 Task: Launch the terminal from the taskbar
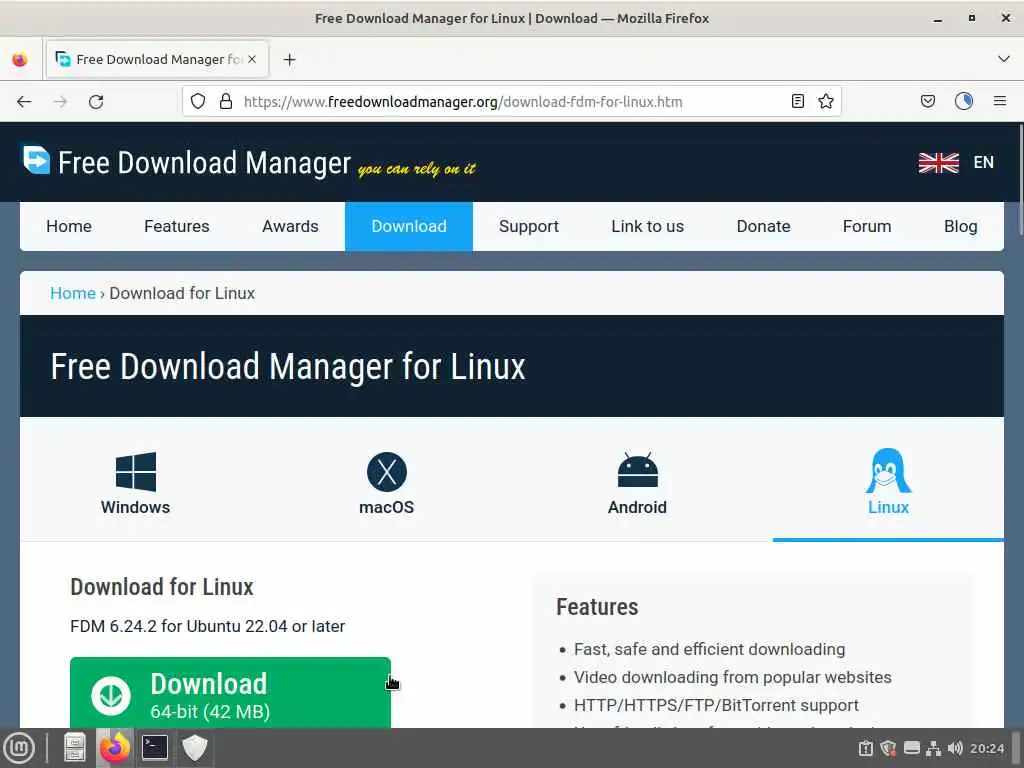coord(155,748)
